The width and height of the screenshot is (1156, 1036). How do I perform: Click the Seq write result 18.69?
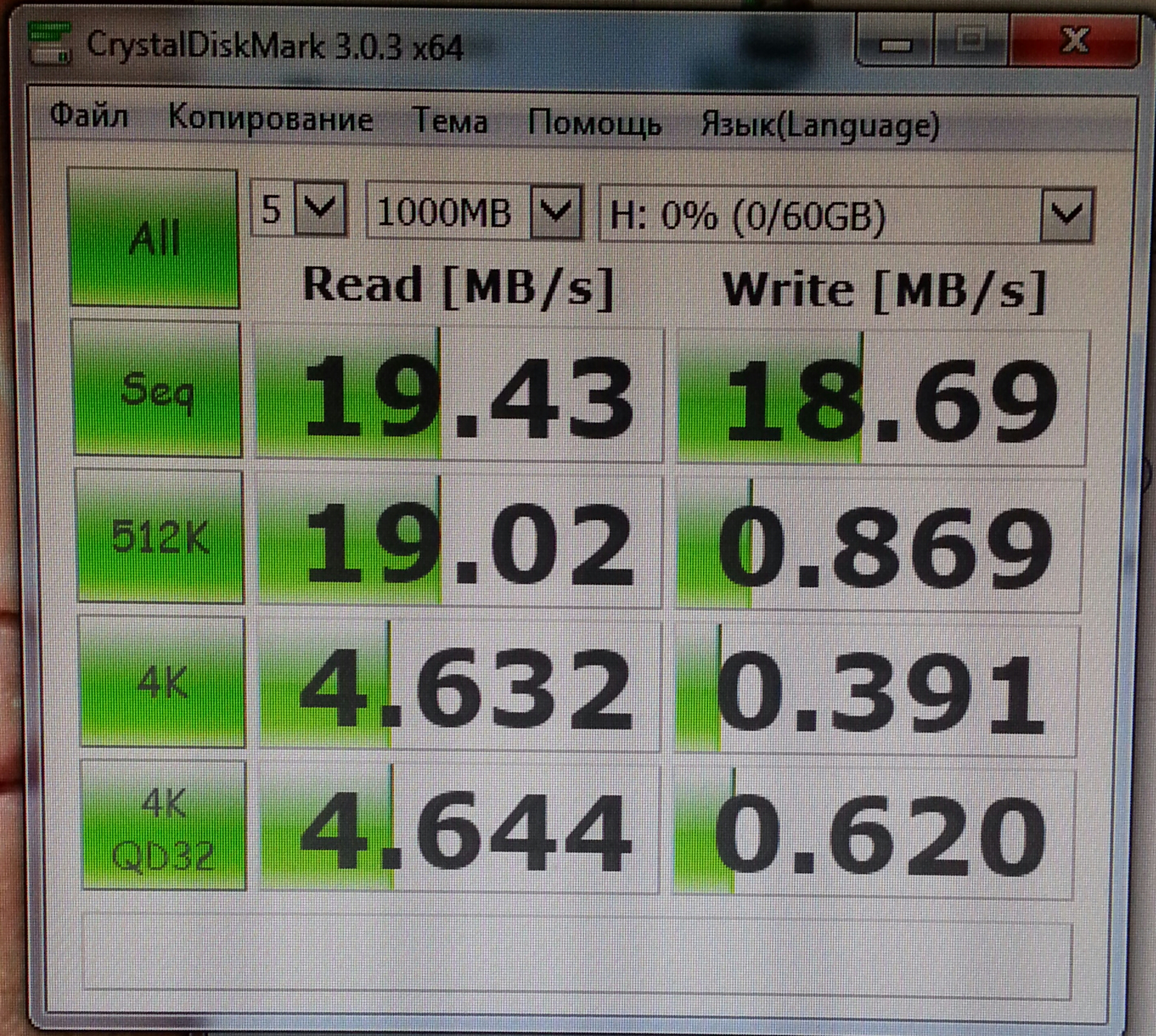tap(882, 399)
